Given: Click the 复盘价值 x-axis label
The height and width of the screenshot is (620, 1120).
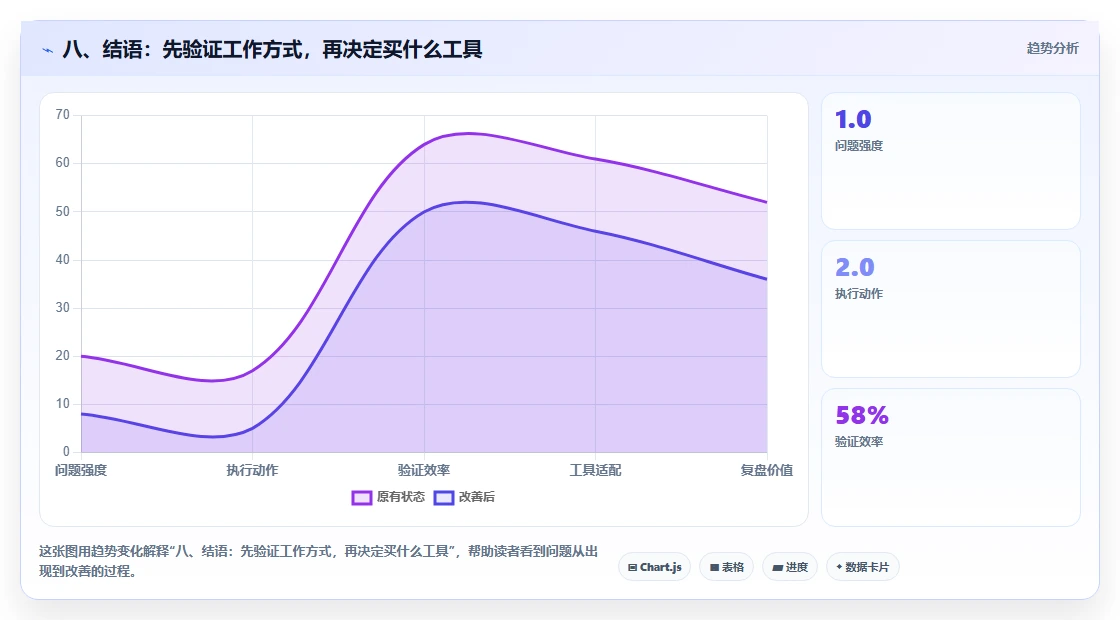Looking at the screenshot, I should 766,470.
